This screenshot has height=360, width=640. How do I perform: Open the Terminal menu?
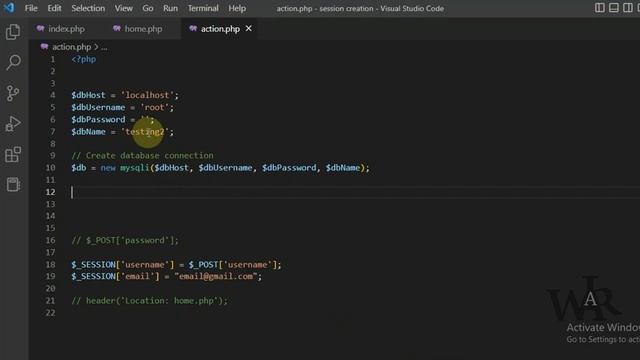click(203, 8)
